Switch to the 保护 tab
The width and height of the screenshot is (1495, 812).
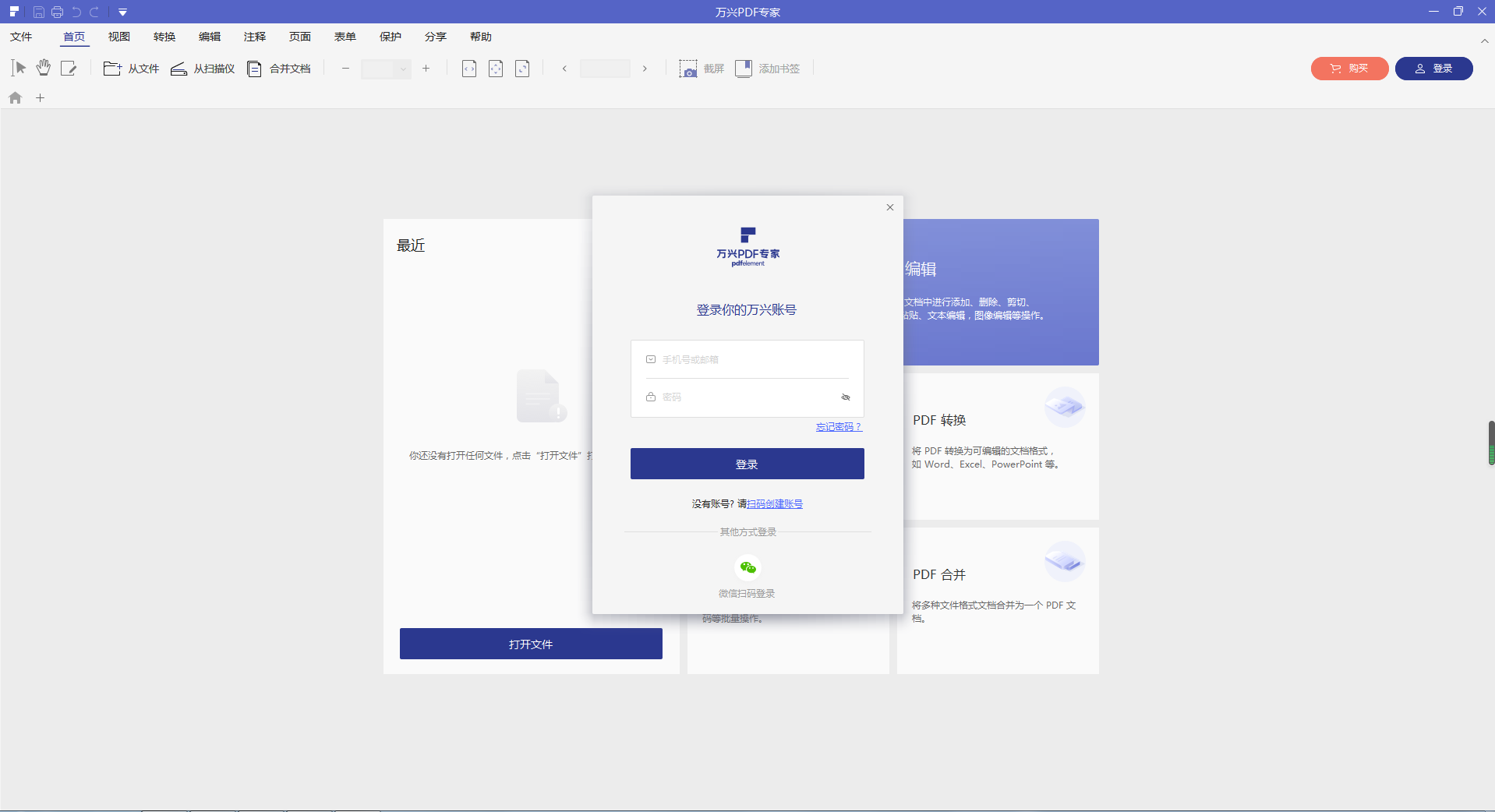(x=391, y=37)
